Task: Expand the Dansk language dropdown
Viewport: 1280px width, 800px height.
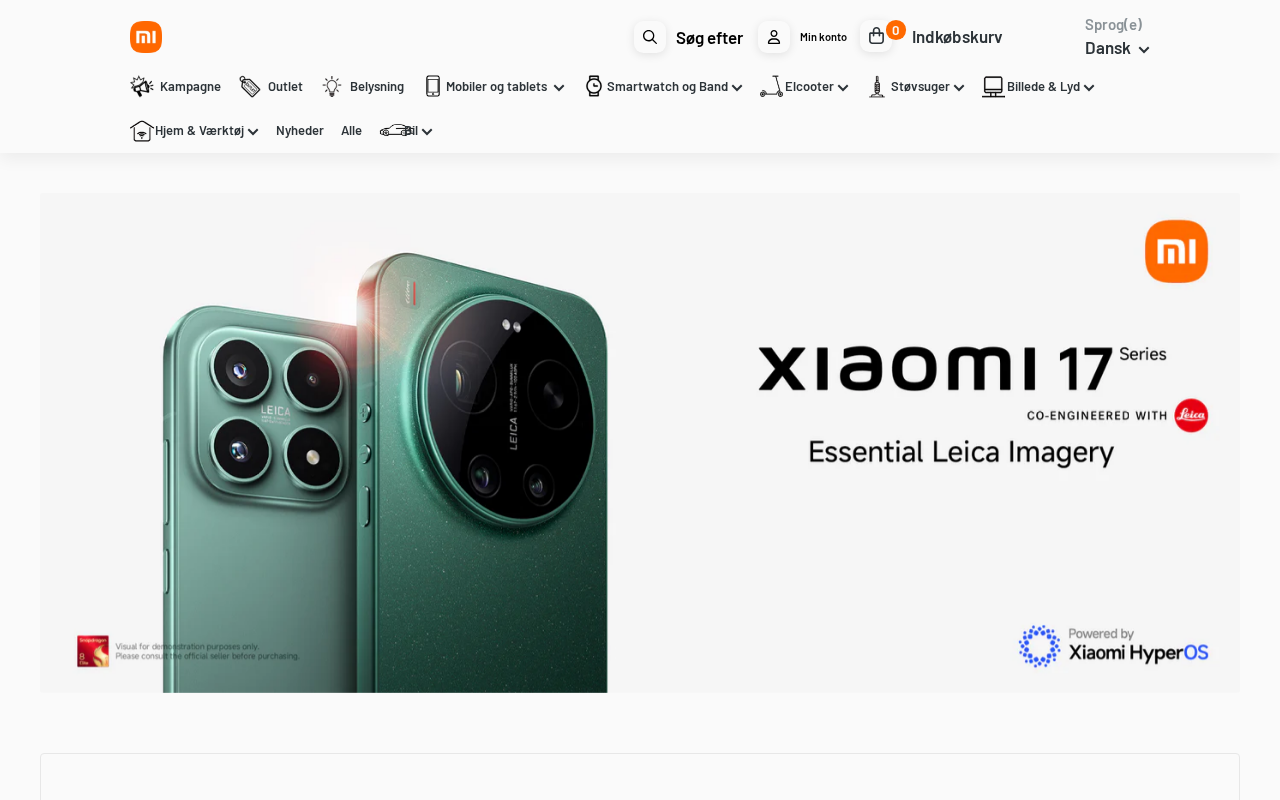Action: pos(1118,48)
